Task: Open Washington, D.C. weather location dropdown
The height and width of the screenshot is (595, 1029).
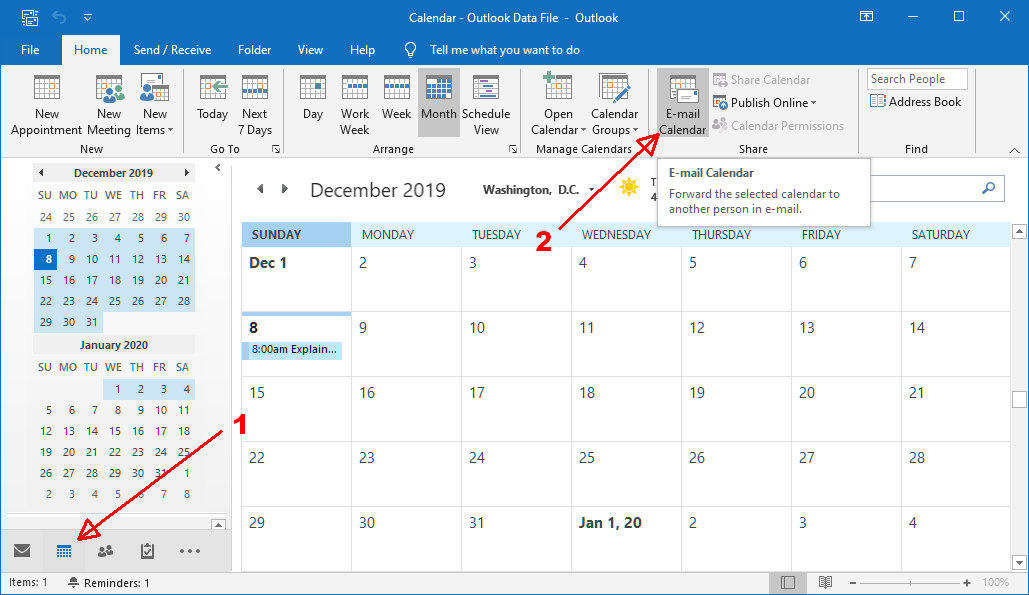Action: click(x=591, y=190)
